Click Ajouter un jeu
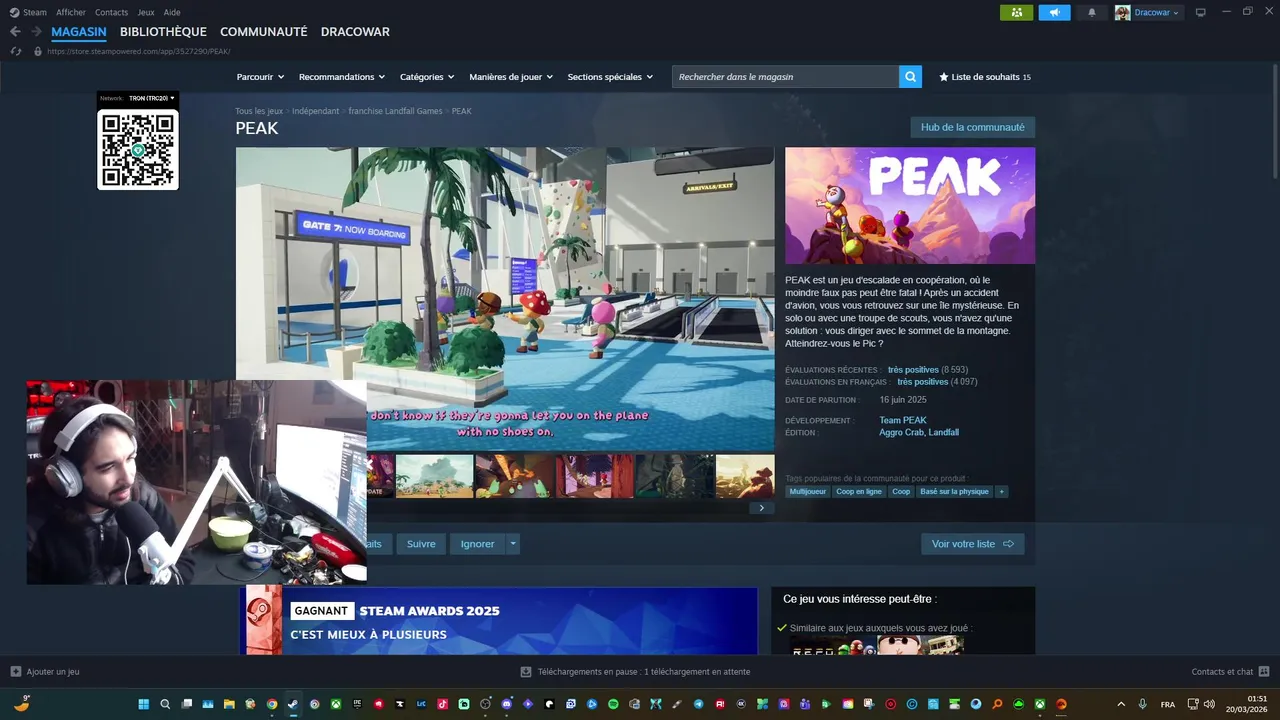Screen dimensions: 1280x720 coord(45,672)
